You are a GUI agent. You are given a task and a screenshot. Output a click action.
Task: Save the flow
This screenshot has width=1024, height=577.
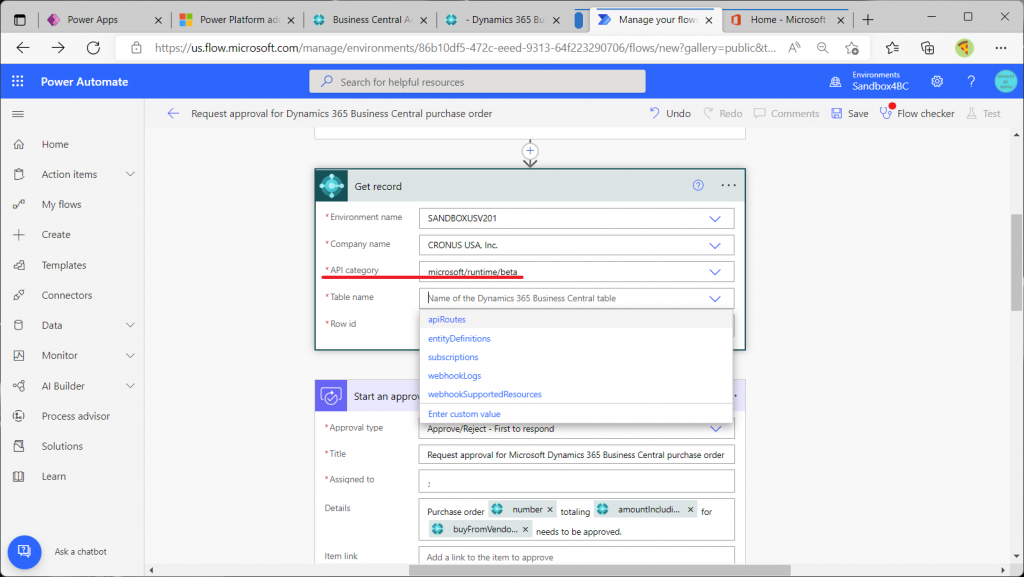(x=850, y=114)
